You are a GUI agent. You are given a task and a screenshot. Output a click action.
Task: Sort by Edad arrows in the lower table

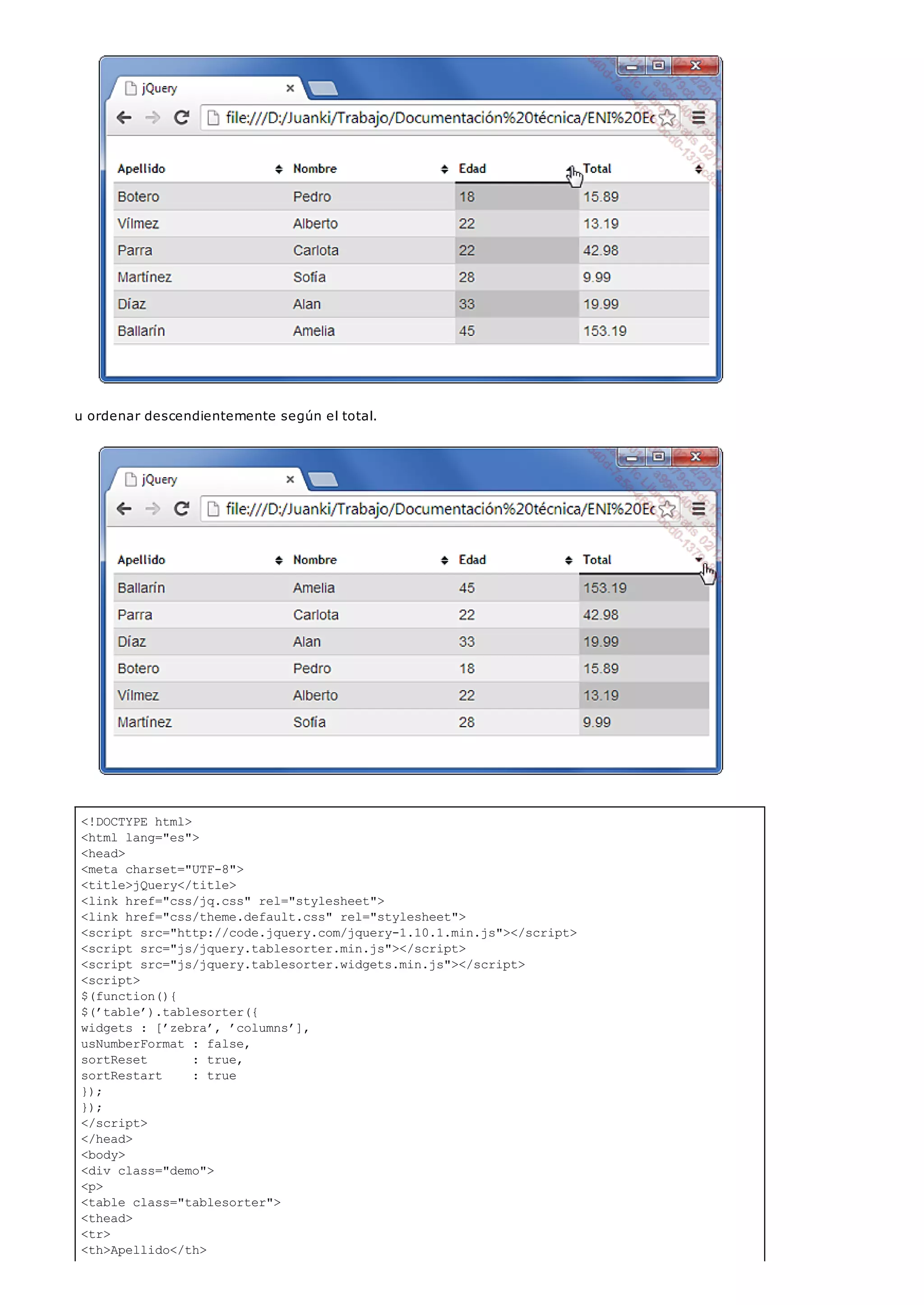[x=568, y=560]
